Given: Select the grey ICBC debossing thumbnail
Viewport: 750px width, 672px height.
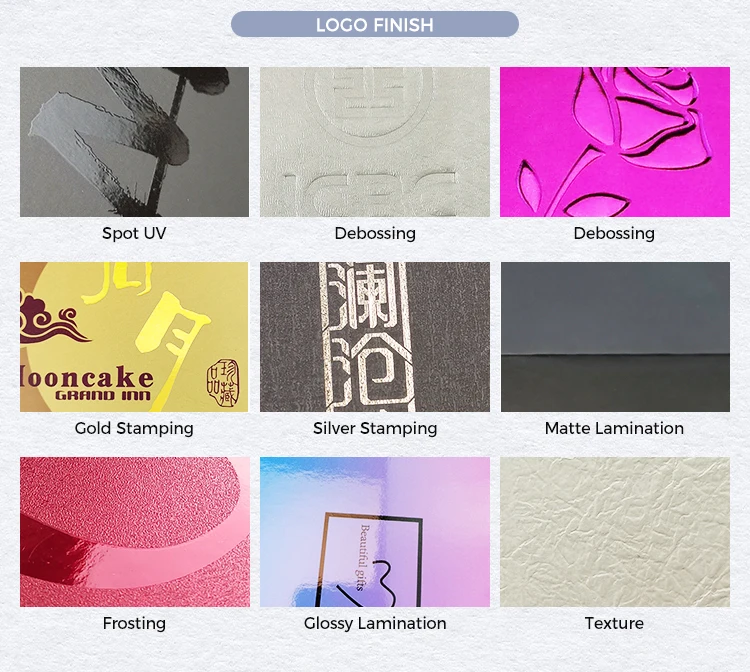Looking at the screenshot, I should pos(375,142).
